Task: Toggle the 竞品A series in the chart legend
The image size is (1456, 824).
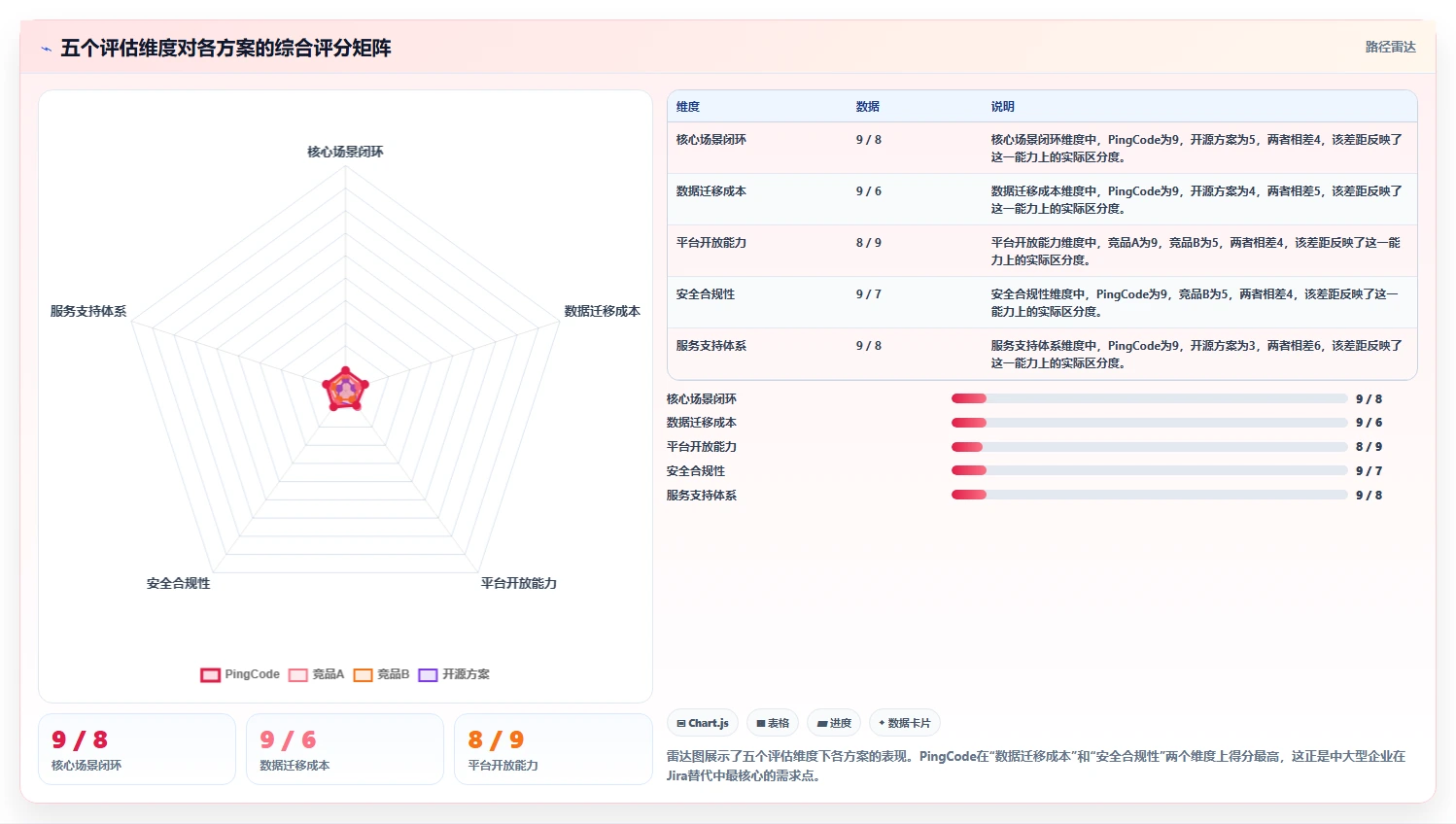Action: [316, 674]
